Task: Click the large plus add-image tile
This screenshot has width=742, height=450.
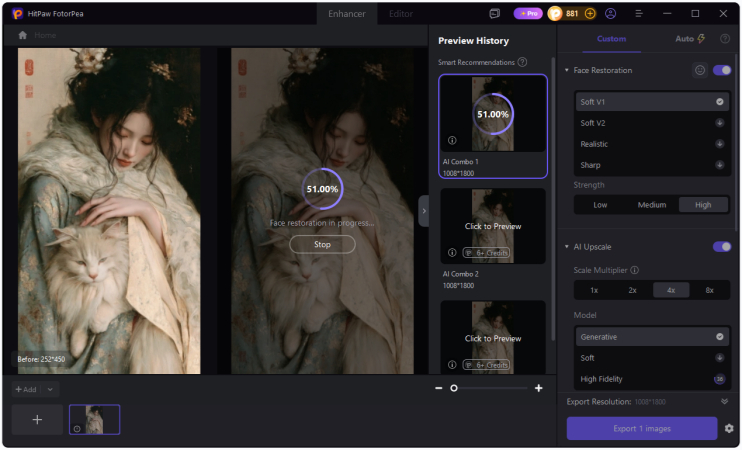Action: pyautogui.click(x=37, y=420)
